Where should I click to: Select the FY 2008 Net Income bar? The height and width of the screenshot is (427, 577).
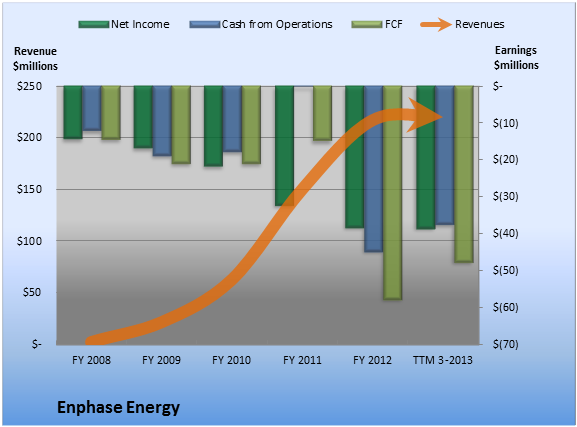(x=73, y=112)
